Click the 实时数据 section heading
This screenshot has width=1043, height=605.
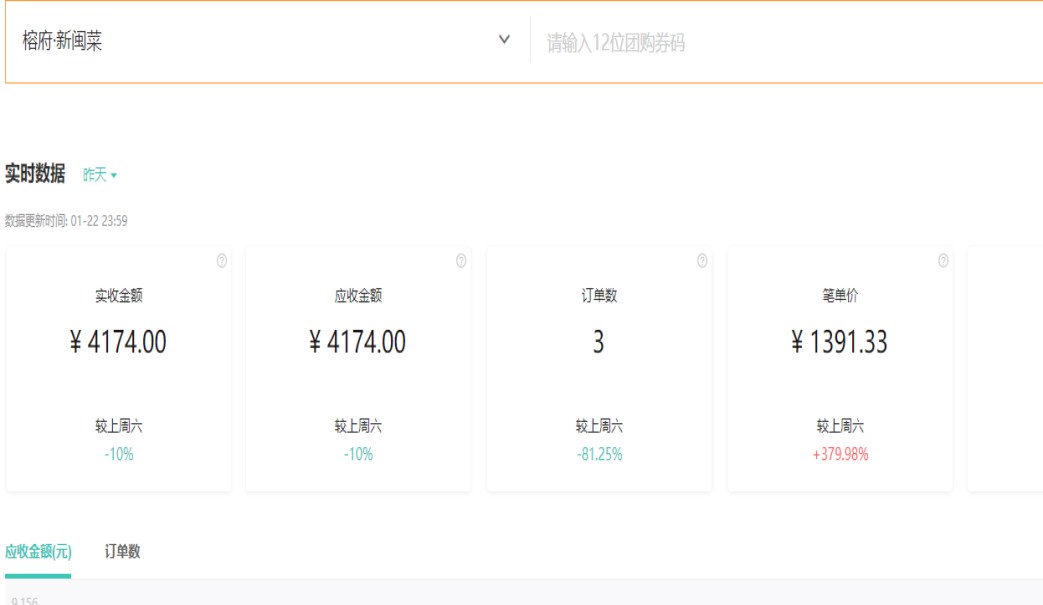35,175
